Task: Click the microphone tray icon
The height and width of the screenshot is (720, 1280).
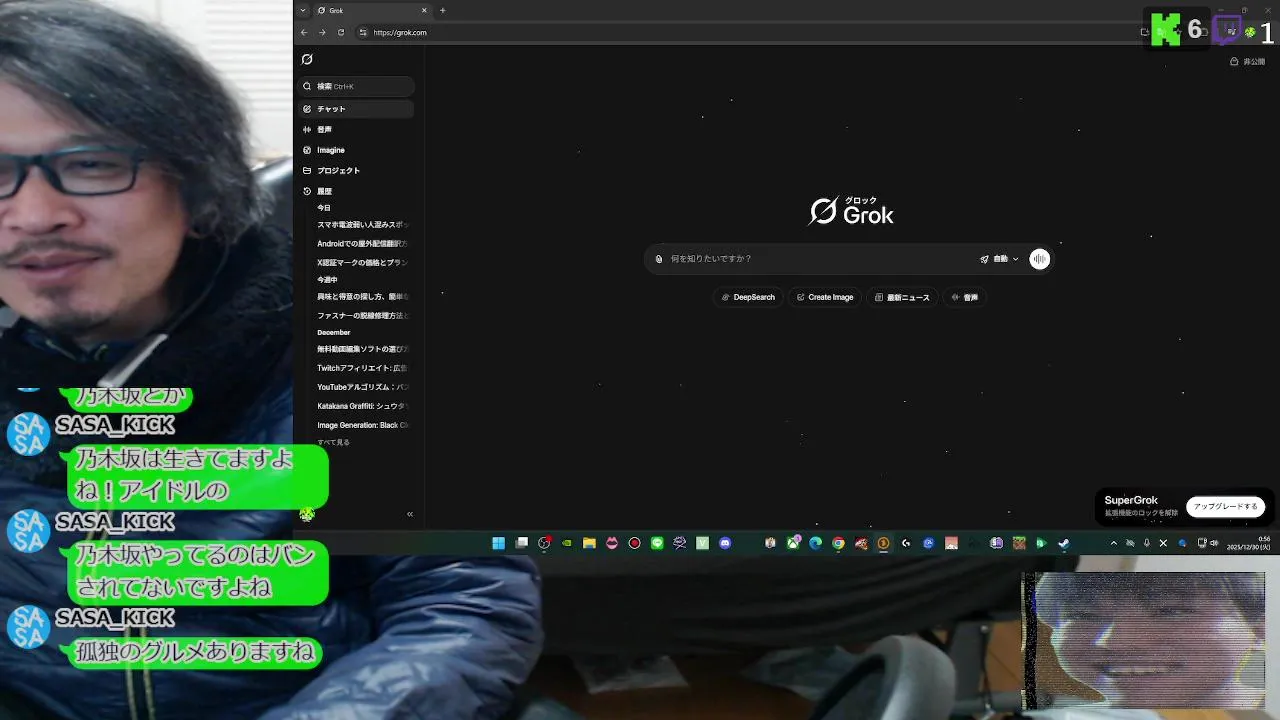Action: coord(1147,543)
